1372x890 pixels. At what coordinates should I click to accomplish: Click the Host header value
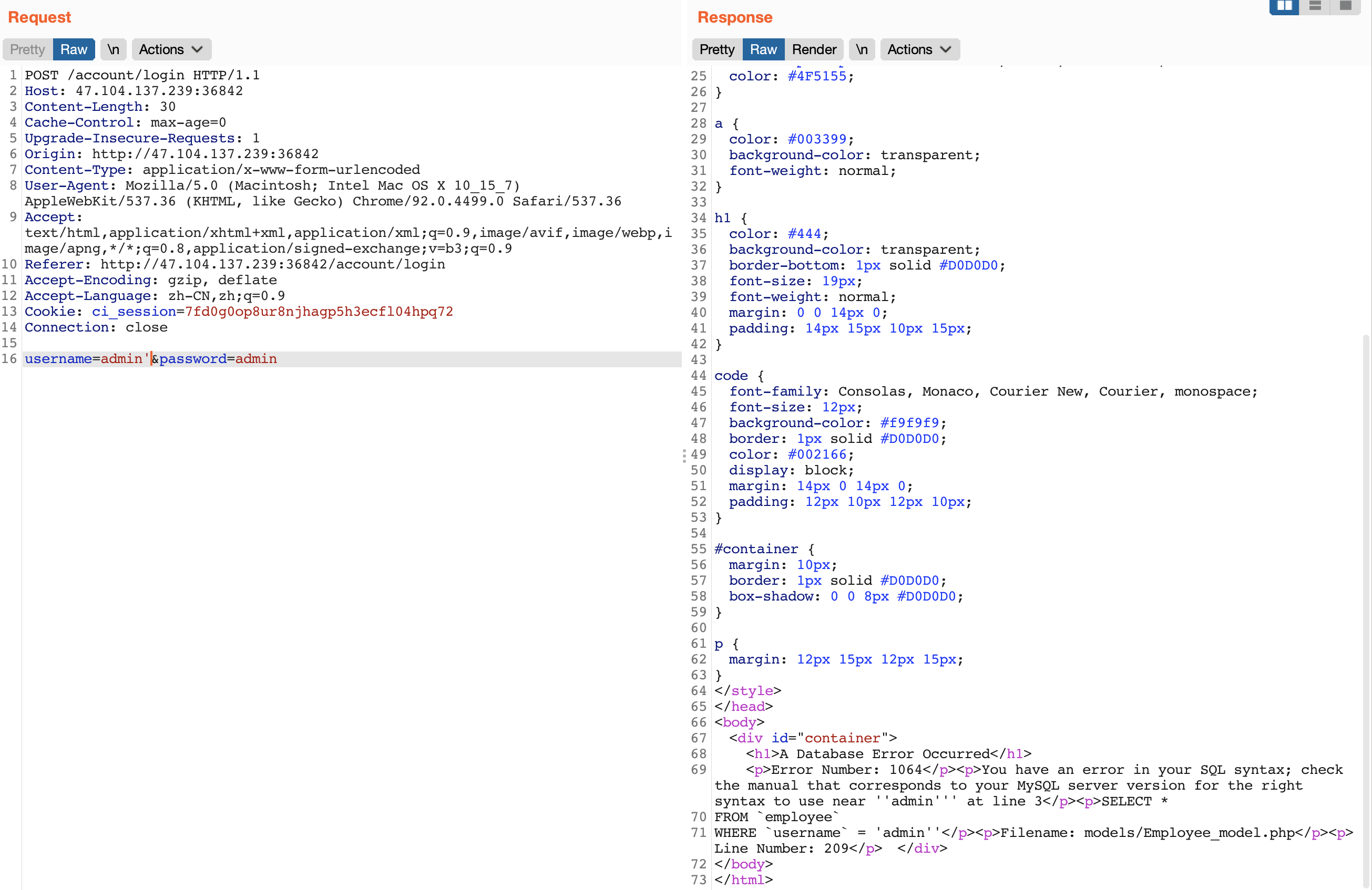click(159, 91)
